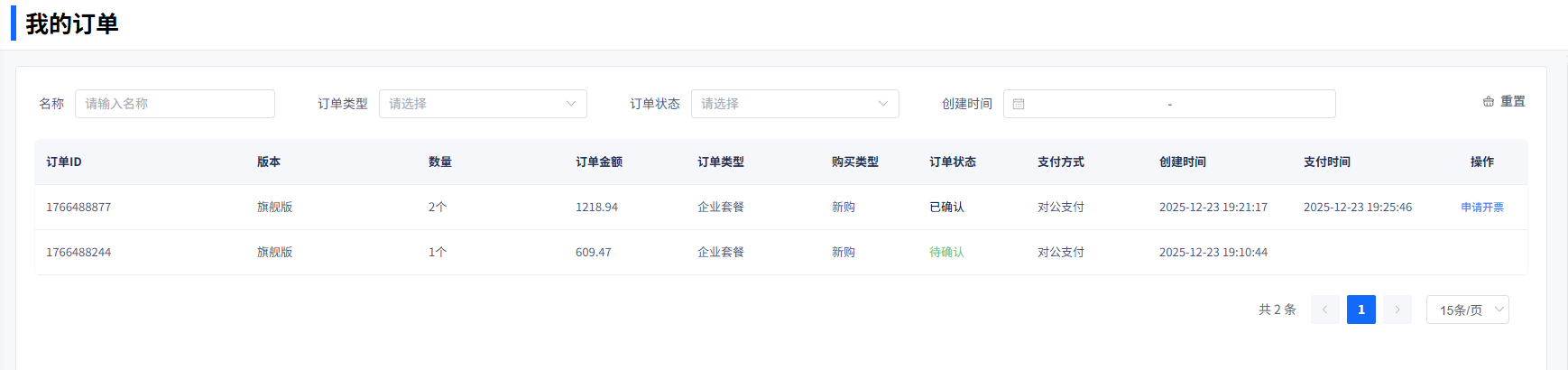Select order ID 1766488244 row
The height and width of the screenshot is (370, 1568).
78,253
